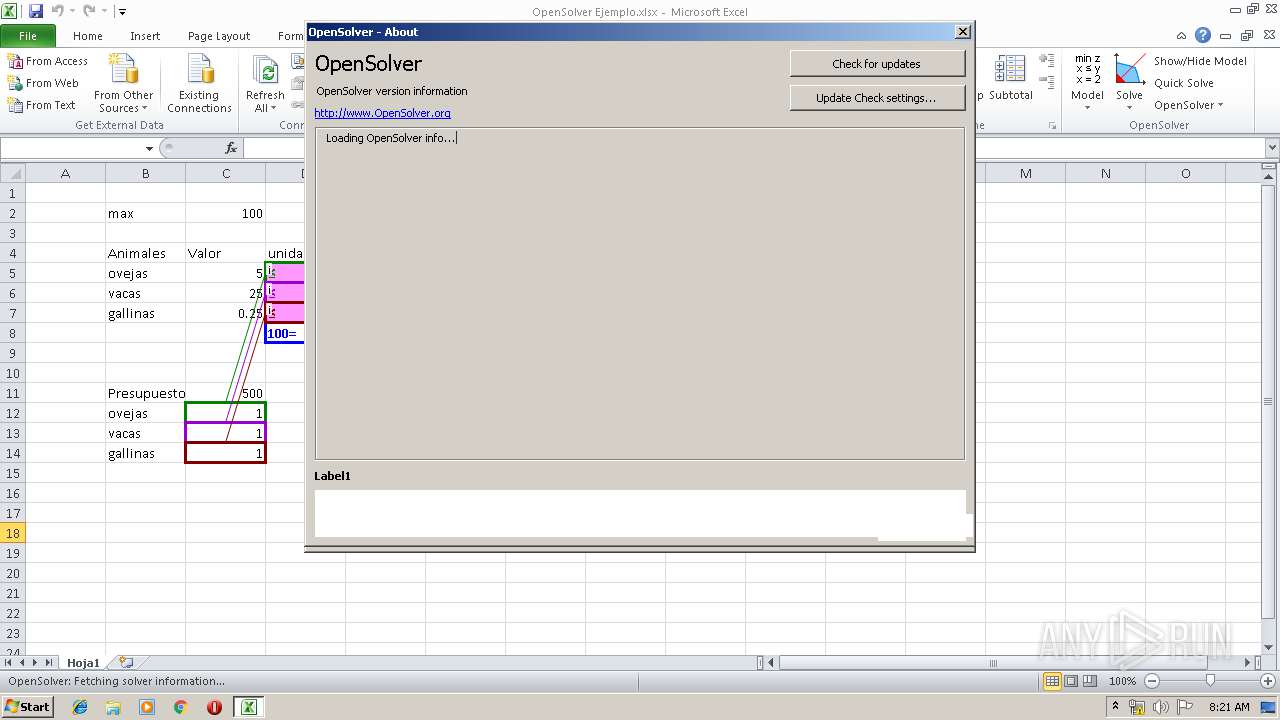Import data From Access

(48, 61)
